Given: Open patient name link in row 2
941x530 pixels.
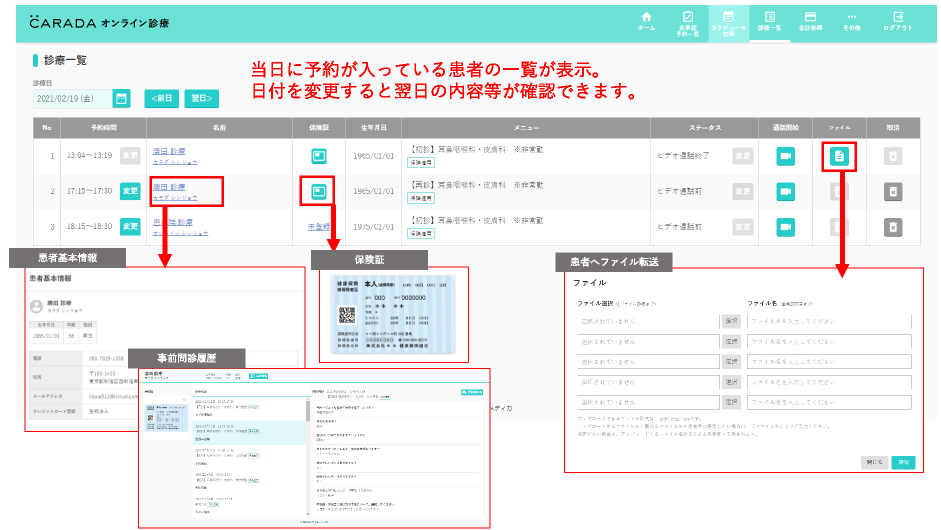Looking at the screenshot, I should (168, 187).
